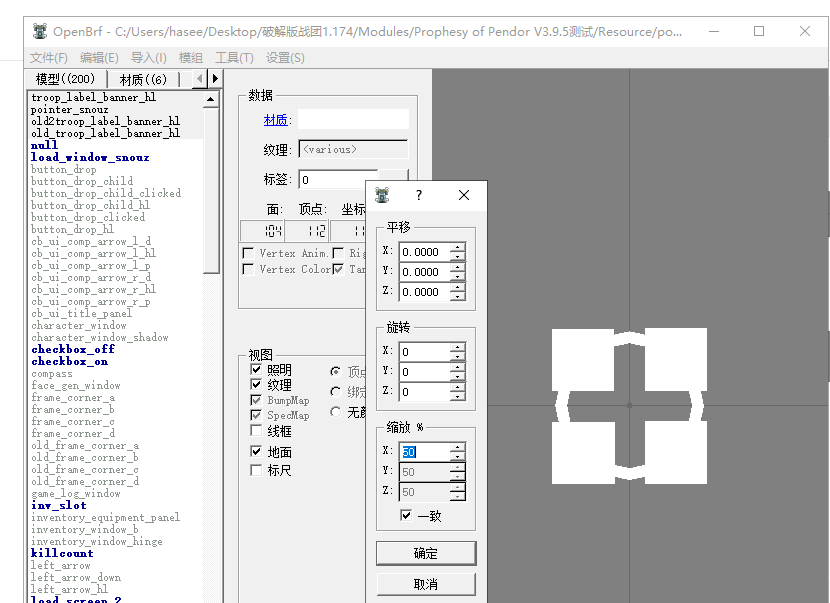Toggle the Vertex Anim. checkbox

(248, 253)
